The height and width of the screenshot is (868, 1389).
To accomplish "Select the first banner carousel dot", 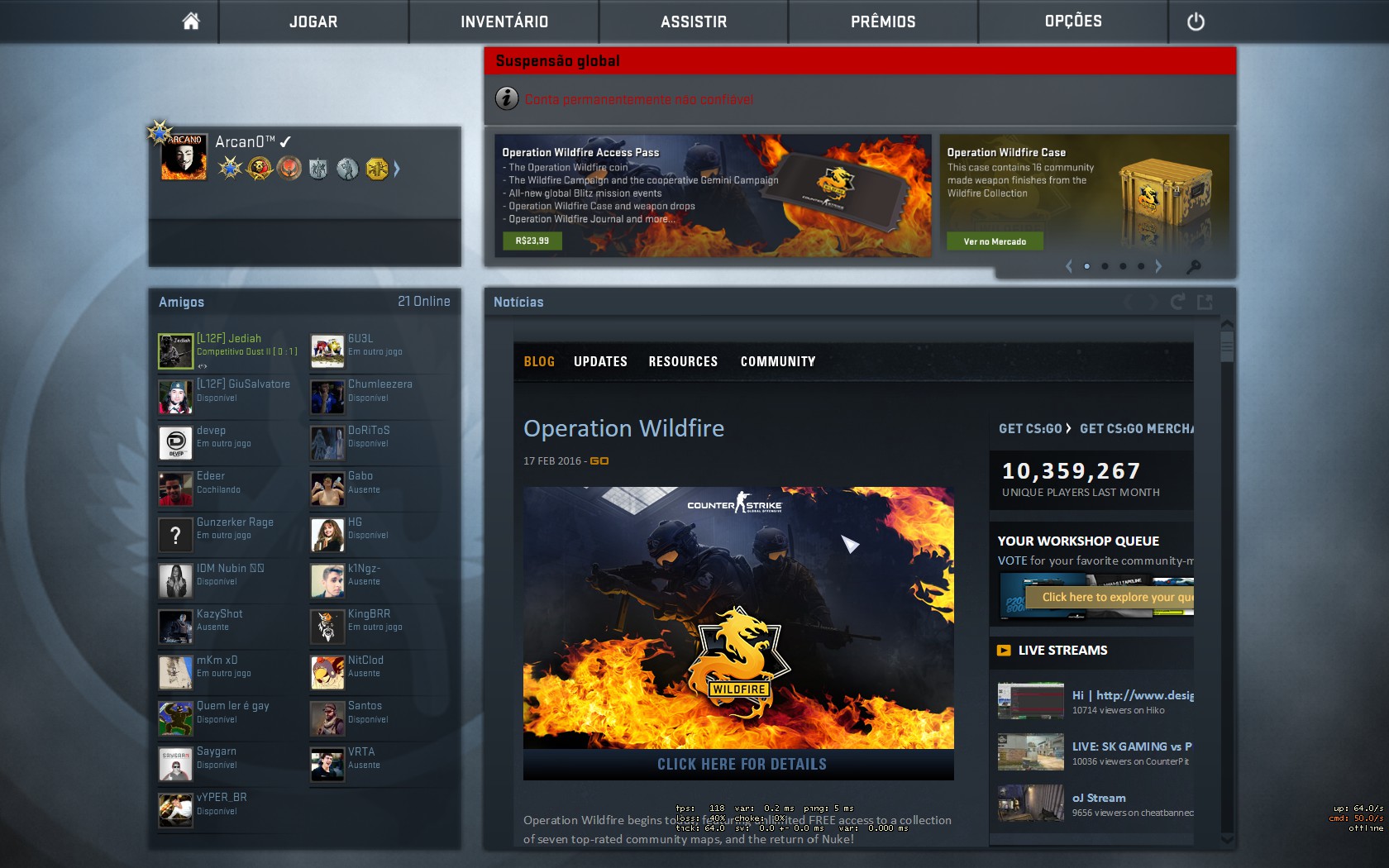I will pos(1086,266).
